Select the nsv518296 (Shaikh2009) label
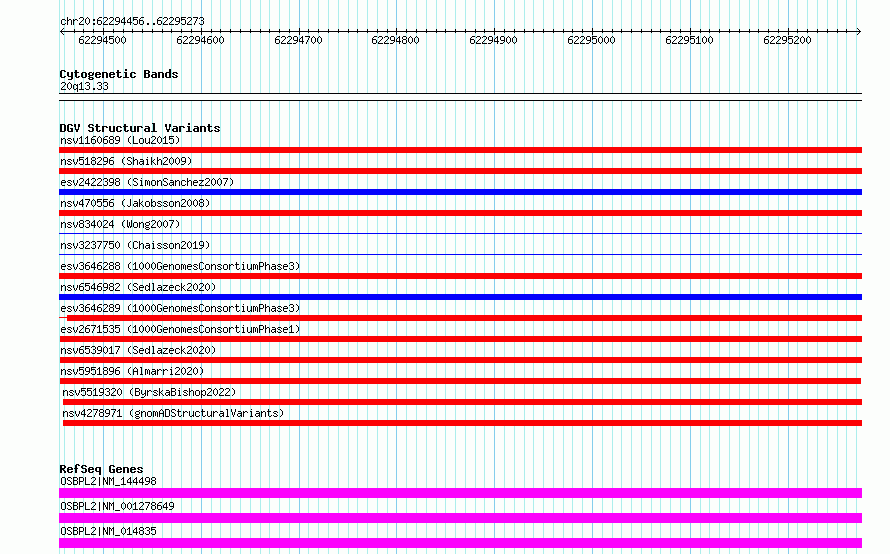This screenshot has height=554, width=890. coord(126,161)
